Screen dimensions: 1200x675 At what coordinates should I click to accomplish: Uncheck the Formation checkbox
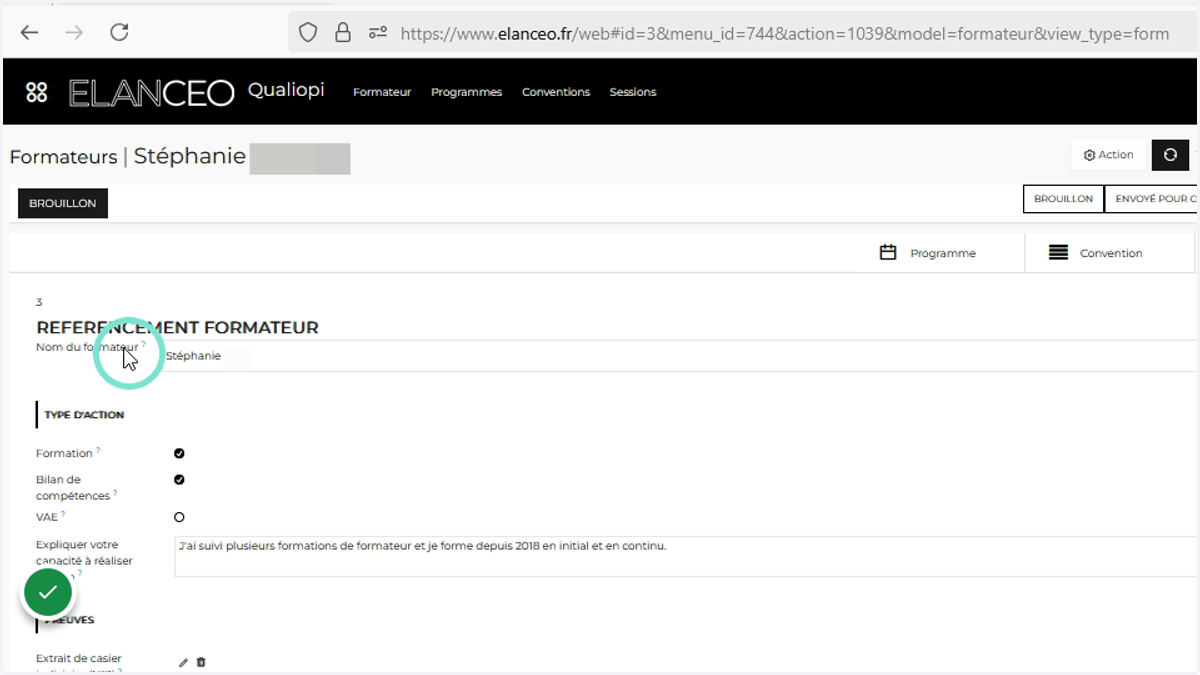179,453
